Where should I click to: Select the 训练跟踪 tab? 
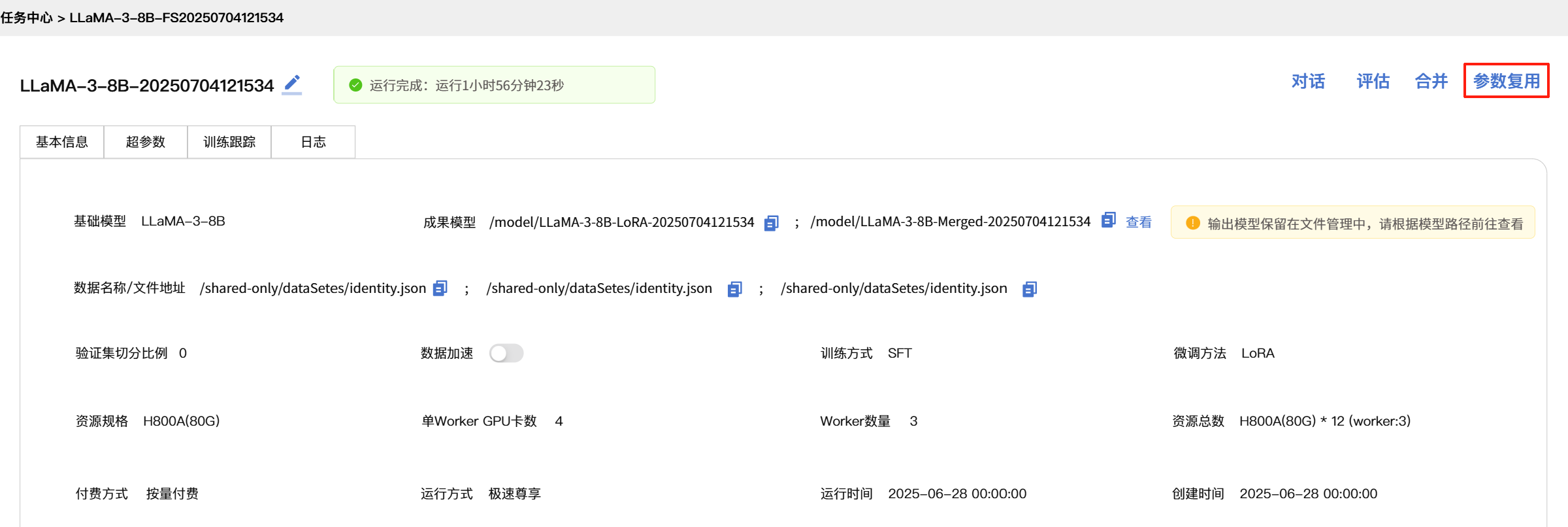(229, 142)
